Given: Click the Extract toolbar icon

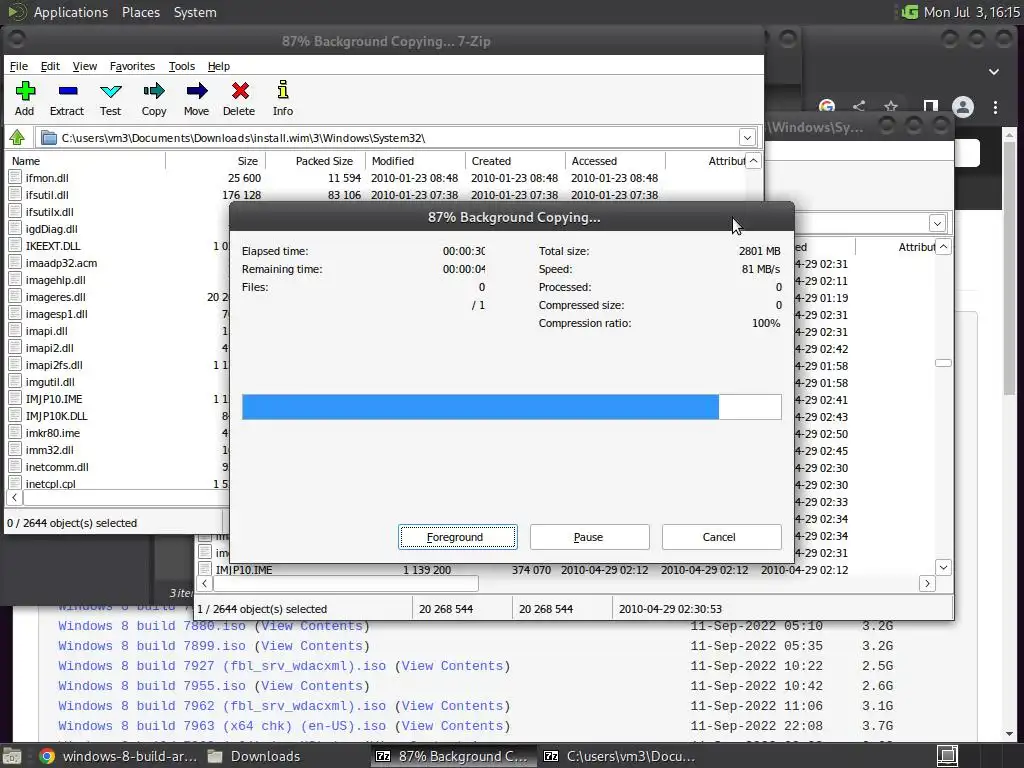Looking at the screenshot, I should [x=67, y=91].
